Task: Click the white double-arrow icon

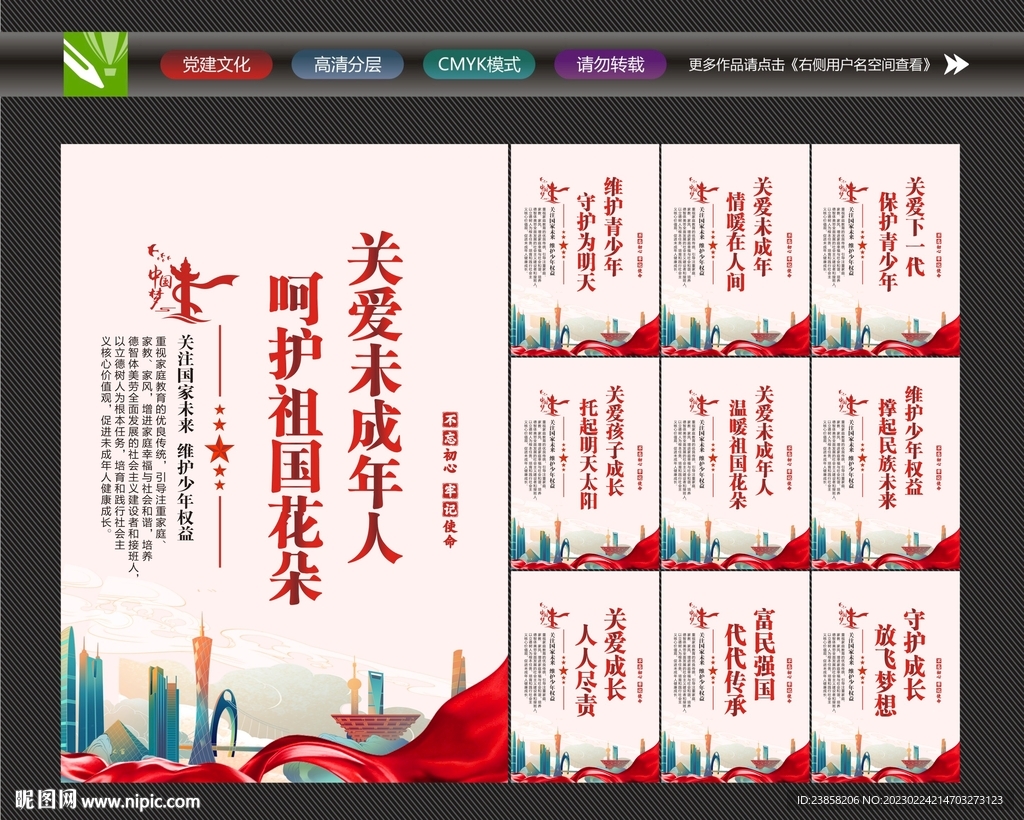Action: click(x=956, y=64)
